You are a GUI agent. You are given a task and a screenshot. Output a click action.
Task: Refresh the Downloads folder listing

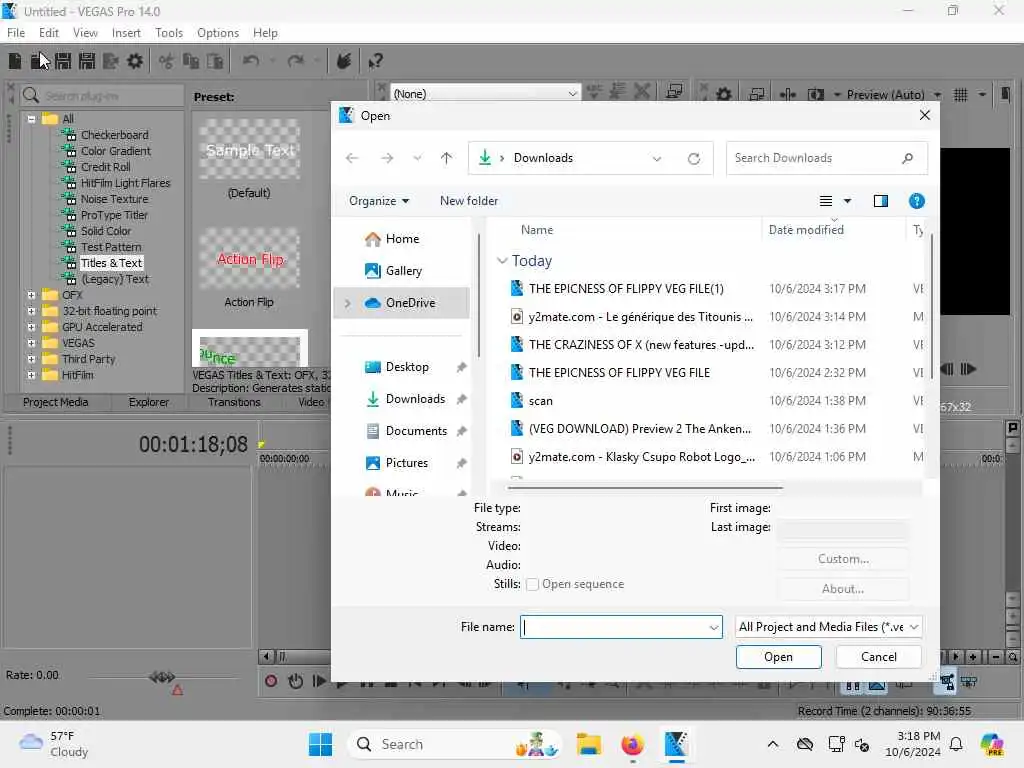(694, 158)
